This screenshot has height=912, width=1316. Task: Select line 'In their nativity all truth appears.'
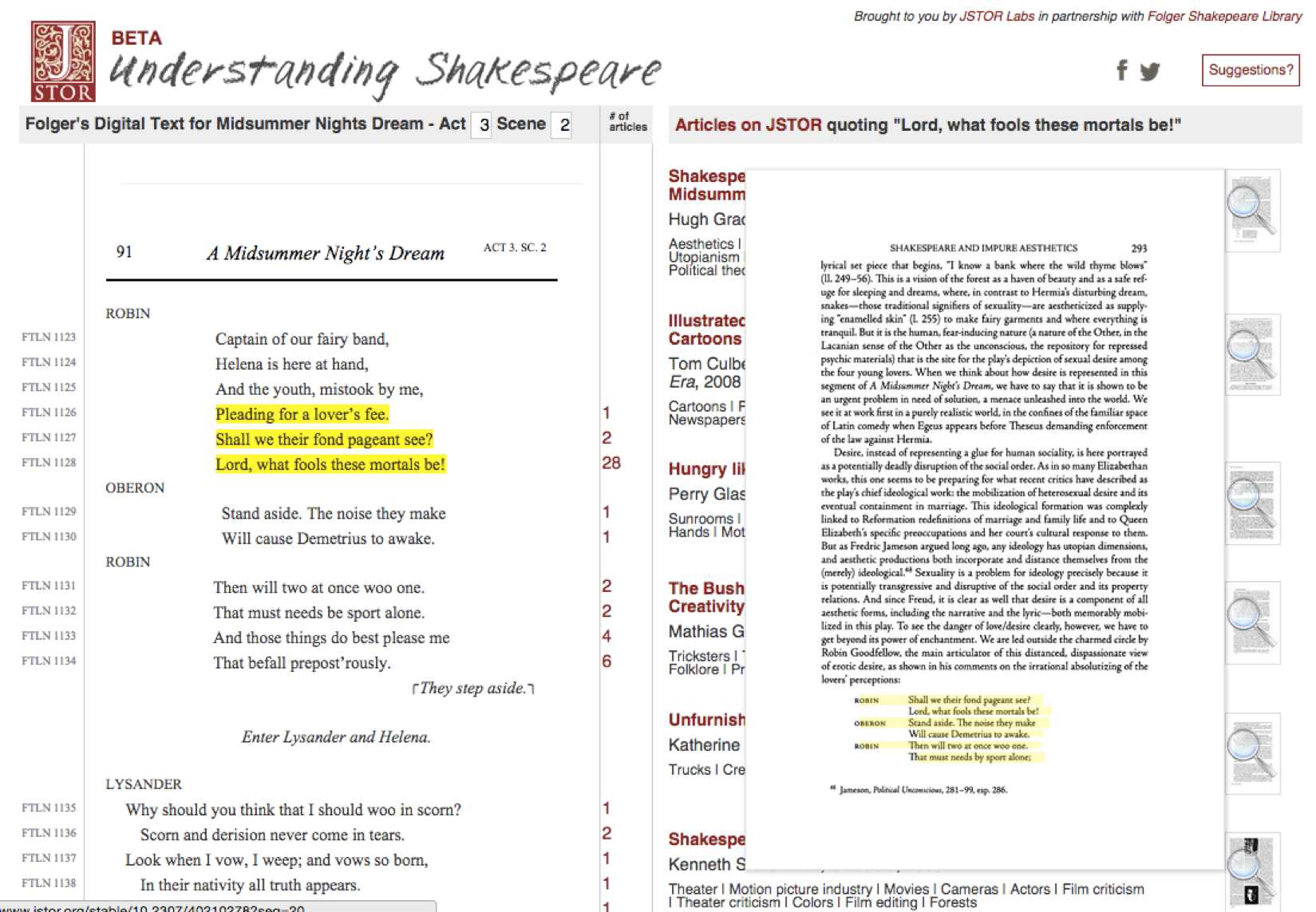(x=250, y=886)
